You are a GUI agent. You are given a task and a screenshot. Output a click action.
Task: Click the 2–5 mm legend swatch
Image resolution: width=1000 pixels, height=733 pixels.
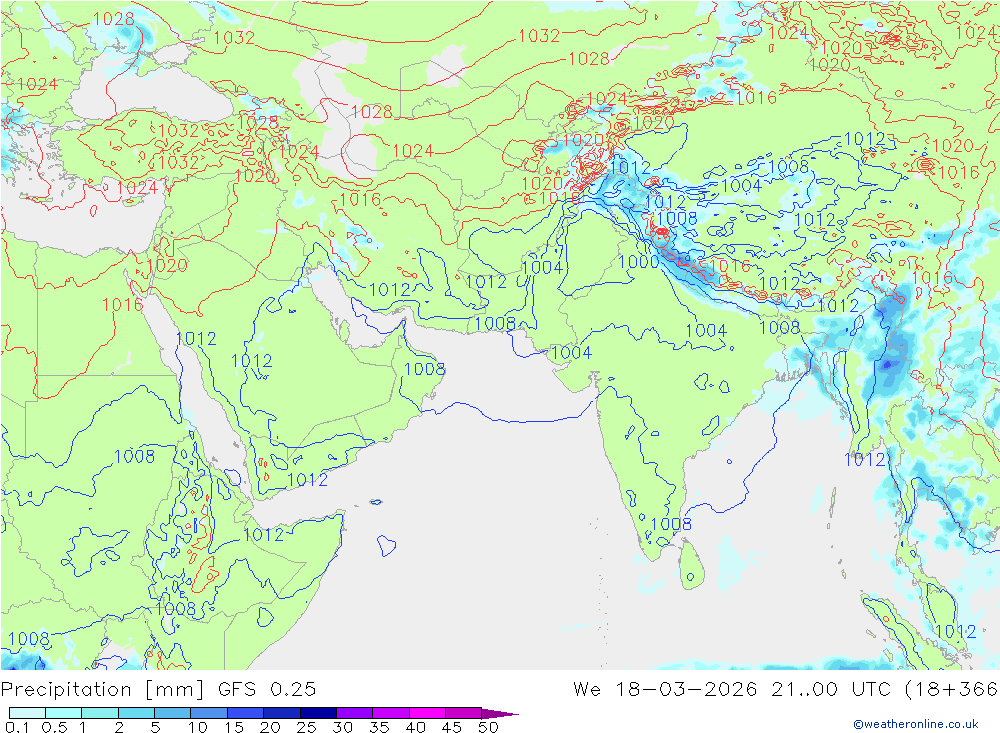[136, 713]
